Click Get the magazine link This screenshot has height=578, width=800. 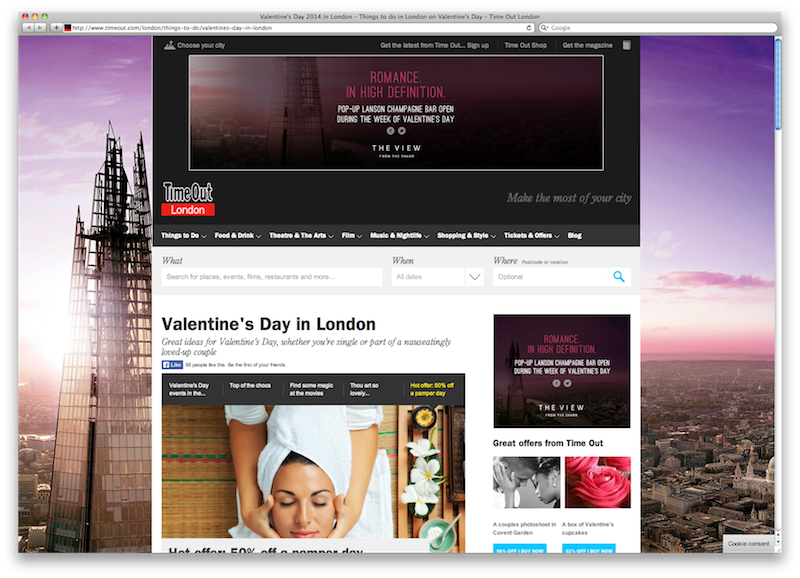click(x=587, y=45)
